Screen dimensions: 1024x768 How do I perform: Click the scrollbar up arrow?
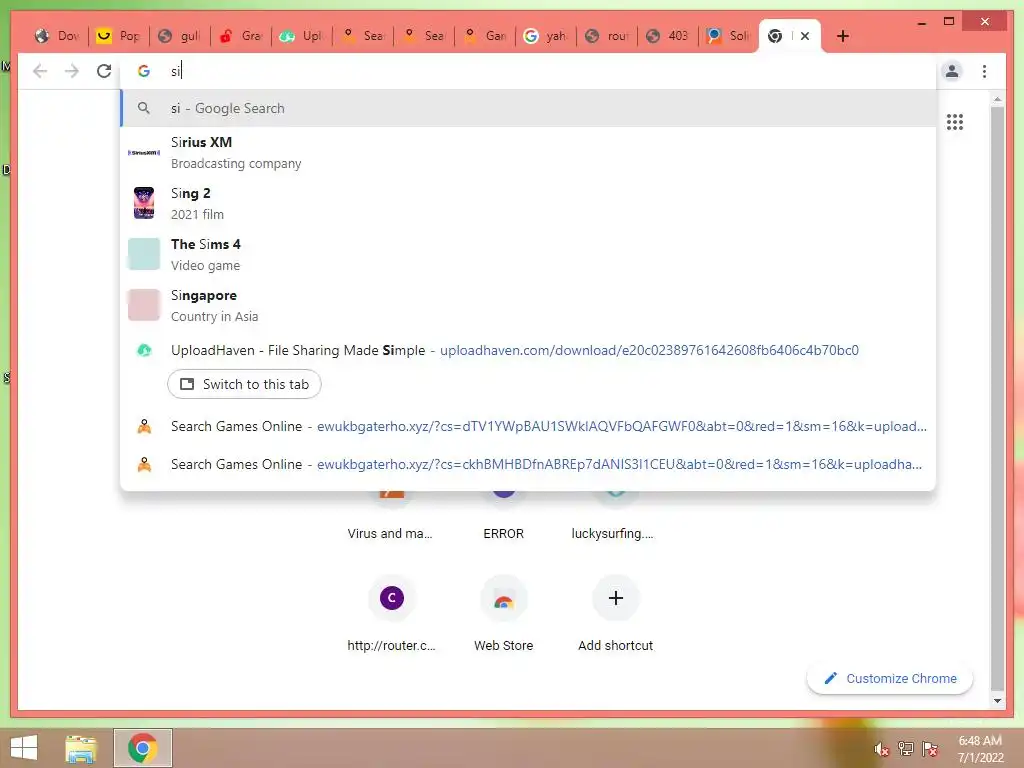tap(997, 99)
